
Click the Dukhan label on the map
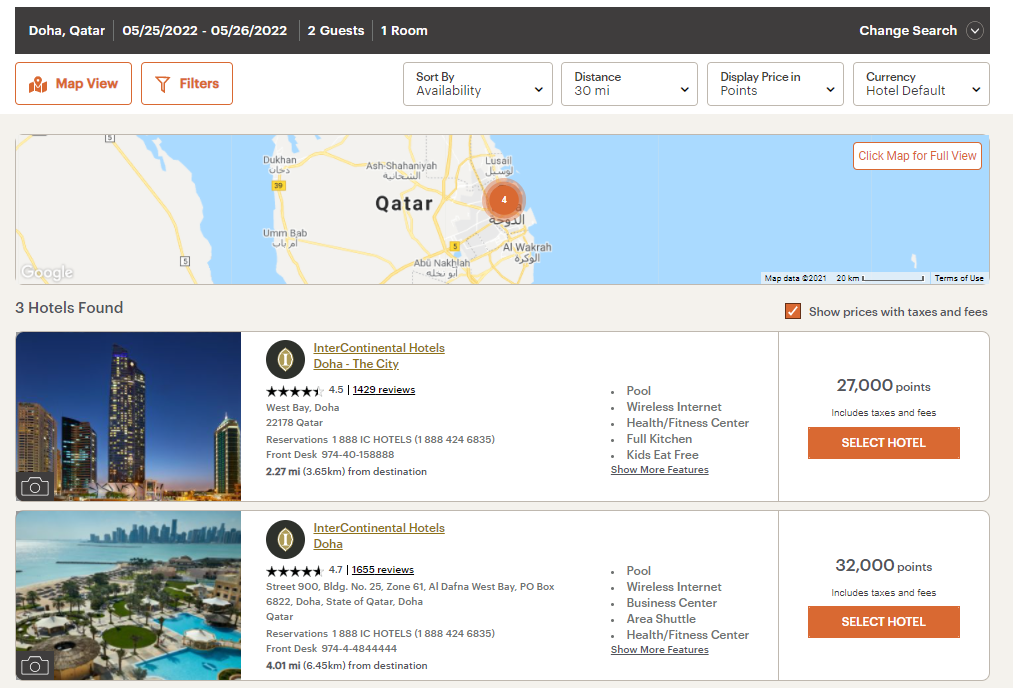pos(280,164)
